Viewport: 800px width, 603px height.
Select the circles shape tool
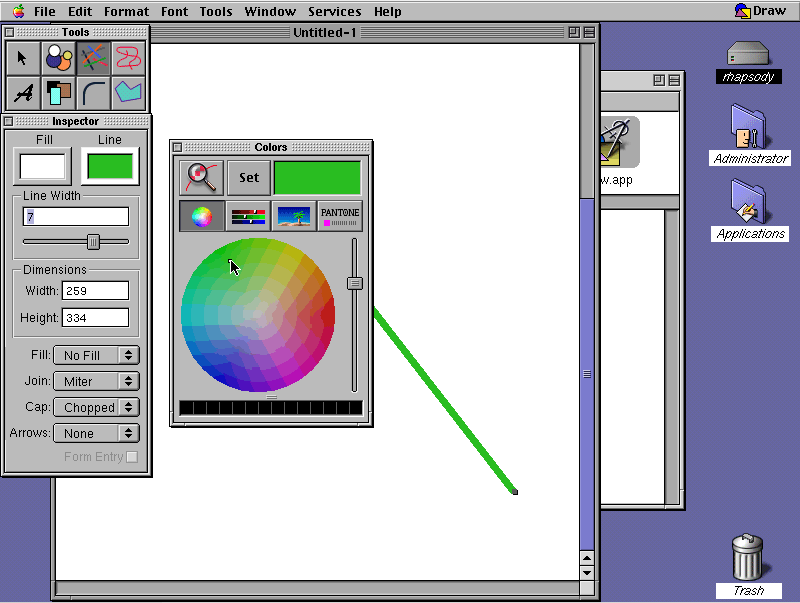(x=59, y=58)
